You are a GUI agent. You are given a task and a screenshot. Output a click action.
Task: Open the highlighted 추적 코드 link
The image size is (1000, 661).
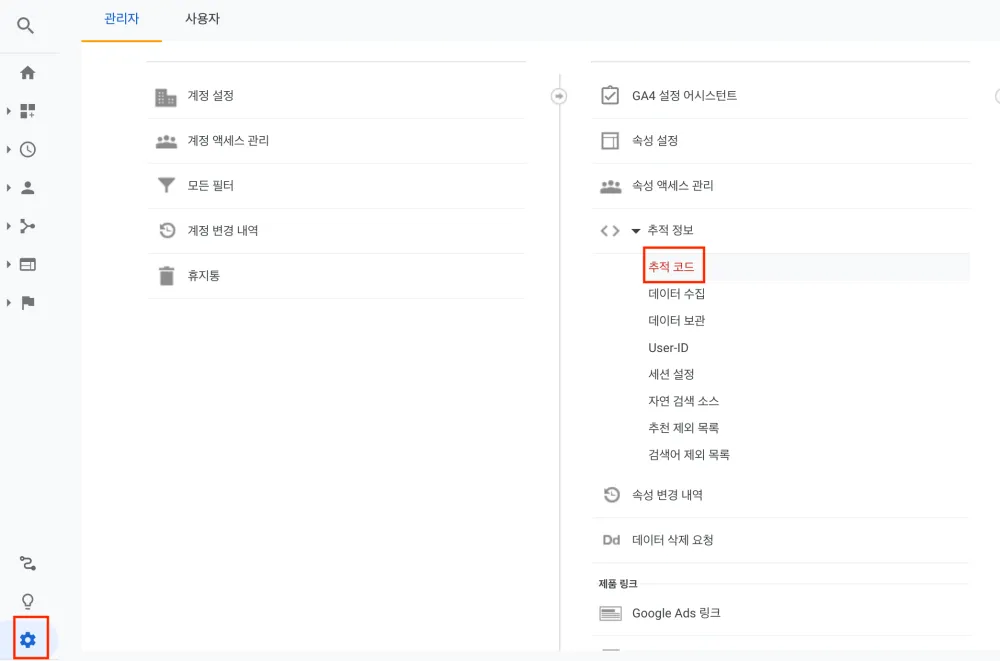coord(674,264)
